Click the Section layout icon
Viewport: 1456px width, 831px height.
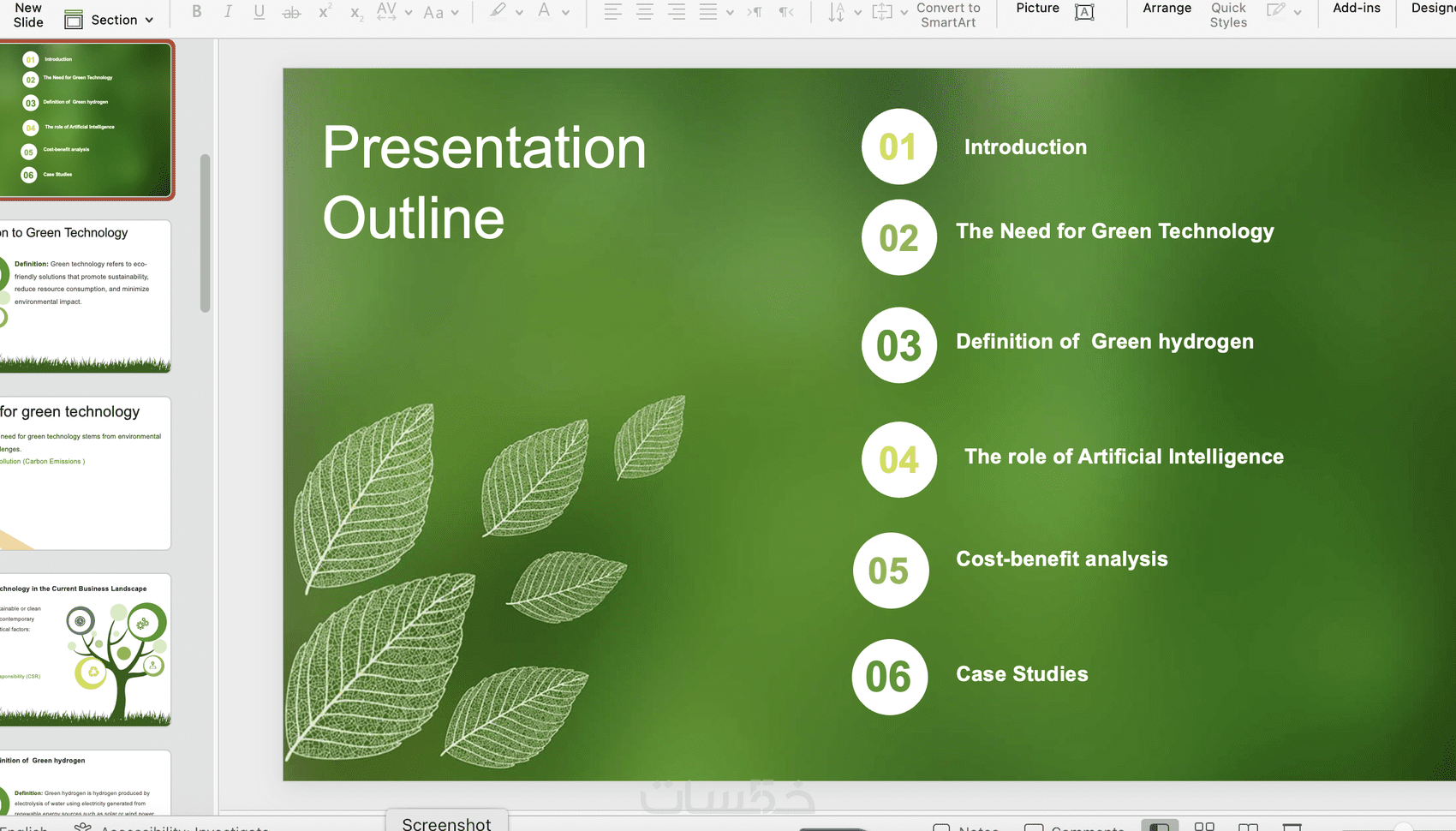coord(74,20)
